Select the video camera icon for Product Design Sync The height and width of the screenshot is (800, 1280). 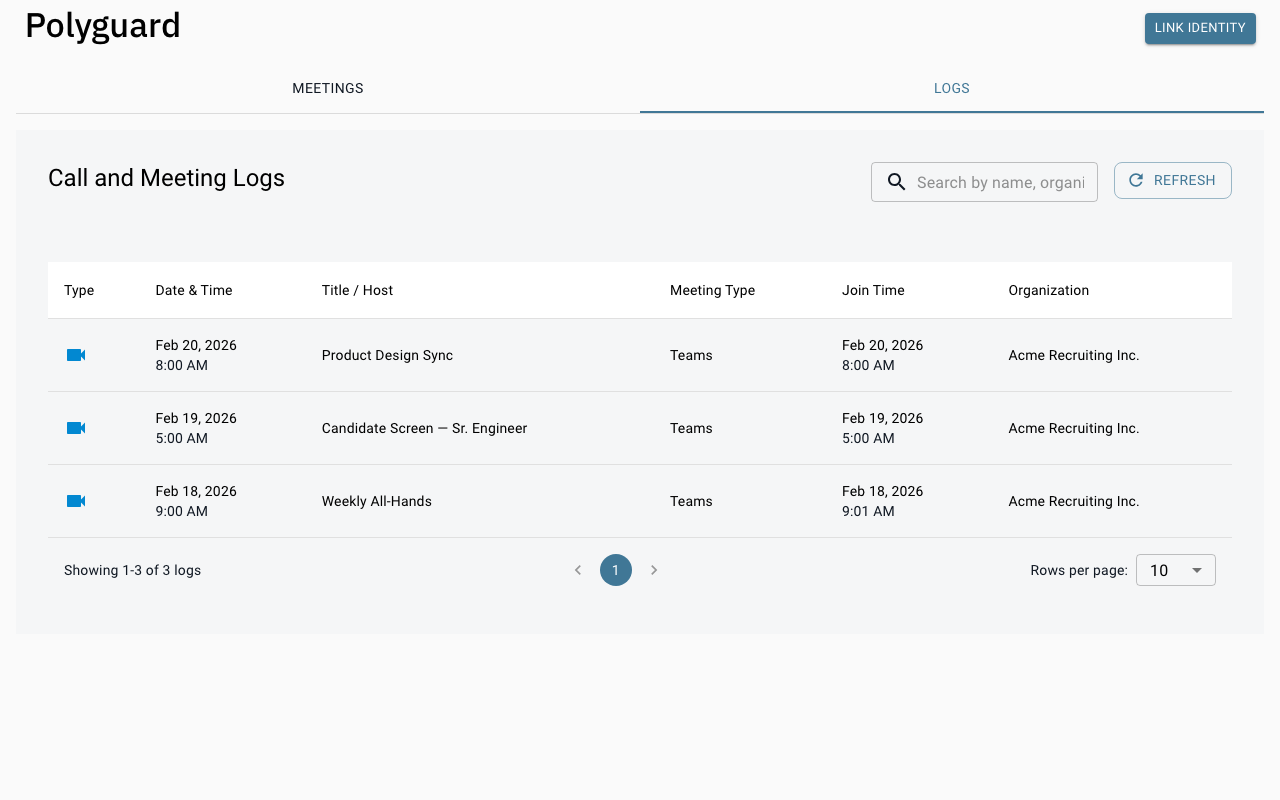click(x=75, y=354)
